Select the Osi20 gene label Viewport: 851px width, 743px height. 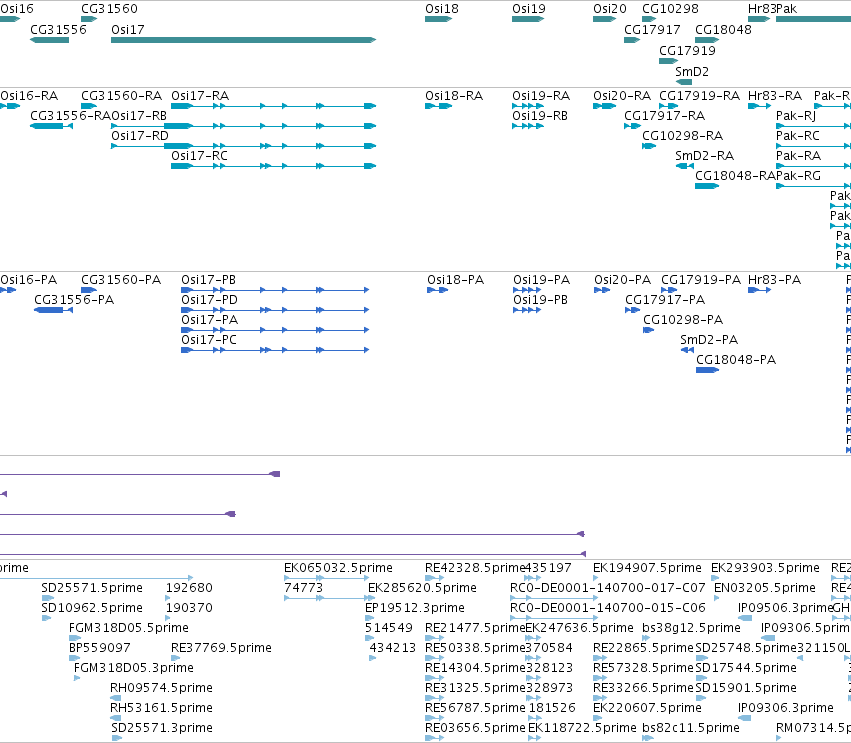pyautogui.click(x=609, y=9)
